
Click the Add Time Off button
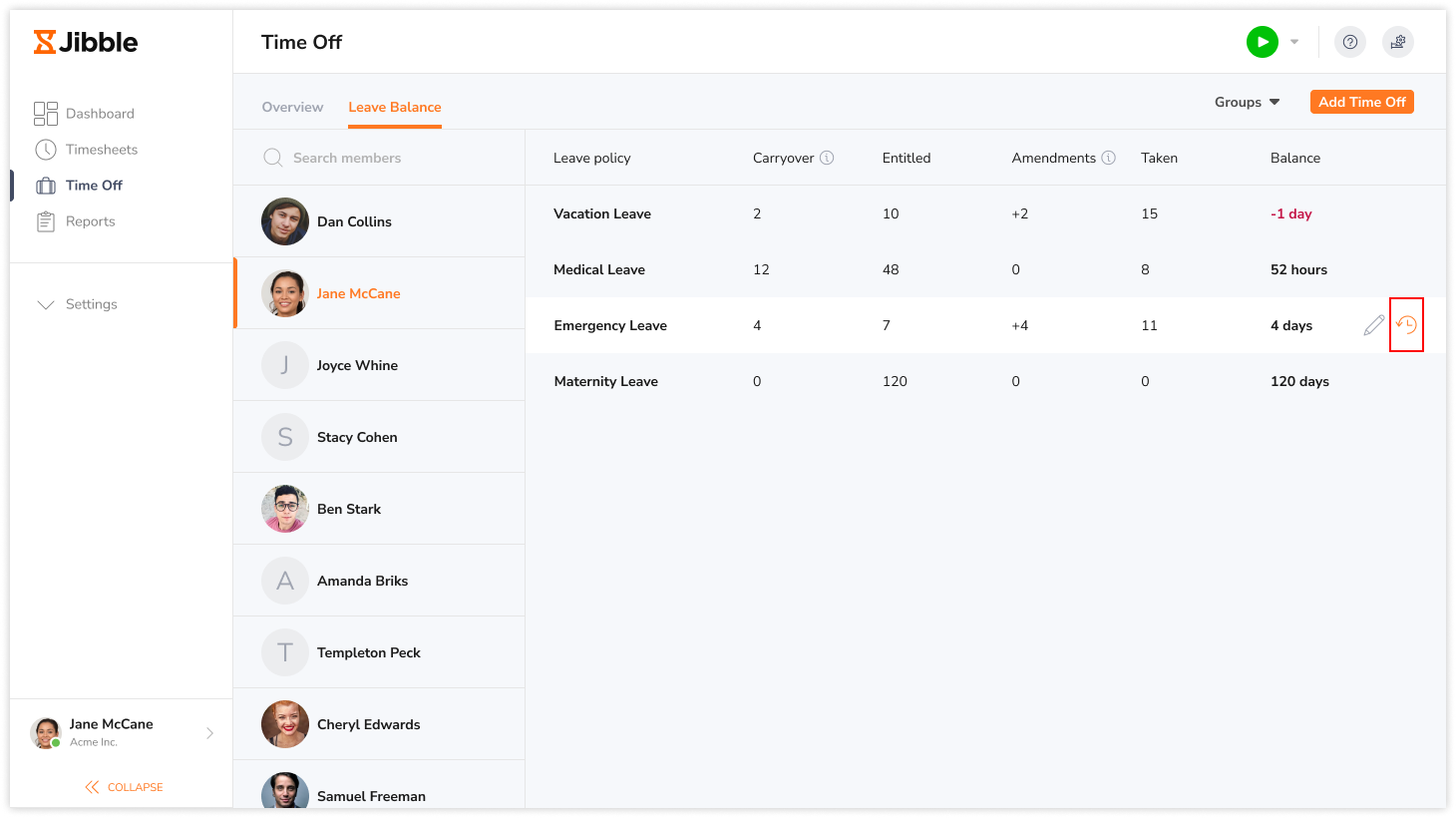click(1361, 102)
